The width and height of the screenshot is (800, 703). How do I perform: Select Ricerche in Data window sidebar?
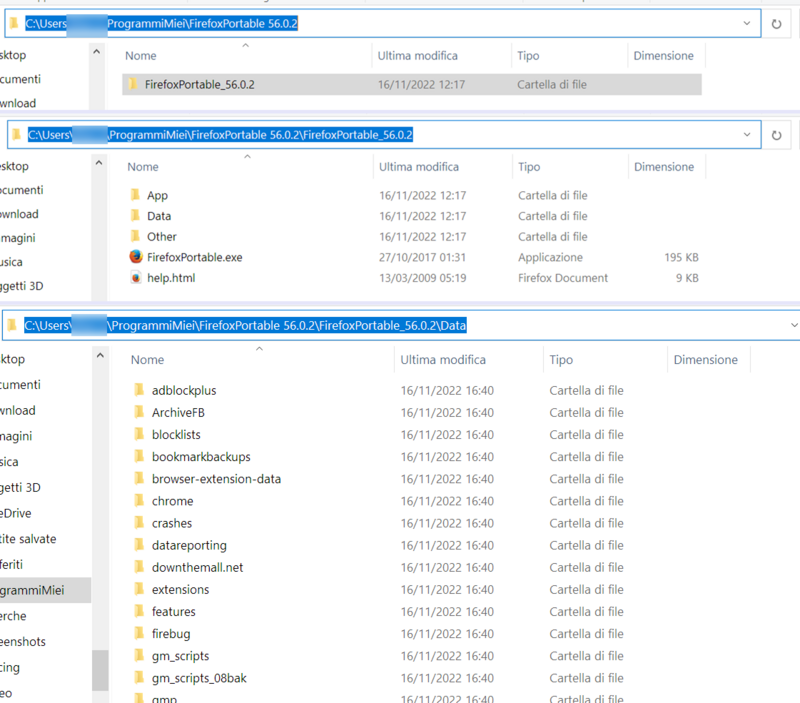tap(13, 616)
